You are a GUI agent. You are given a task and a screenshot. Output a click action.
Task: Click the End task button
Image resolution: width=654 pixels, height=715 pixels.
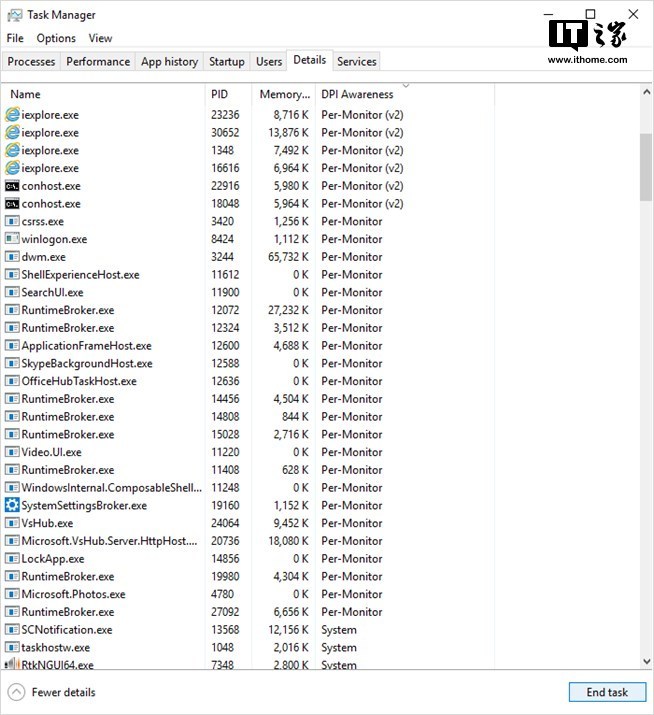(607, 692)
